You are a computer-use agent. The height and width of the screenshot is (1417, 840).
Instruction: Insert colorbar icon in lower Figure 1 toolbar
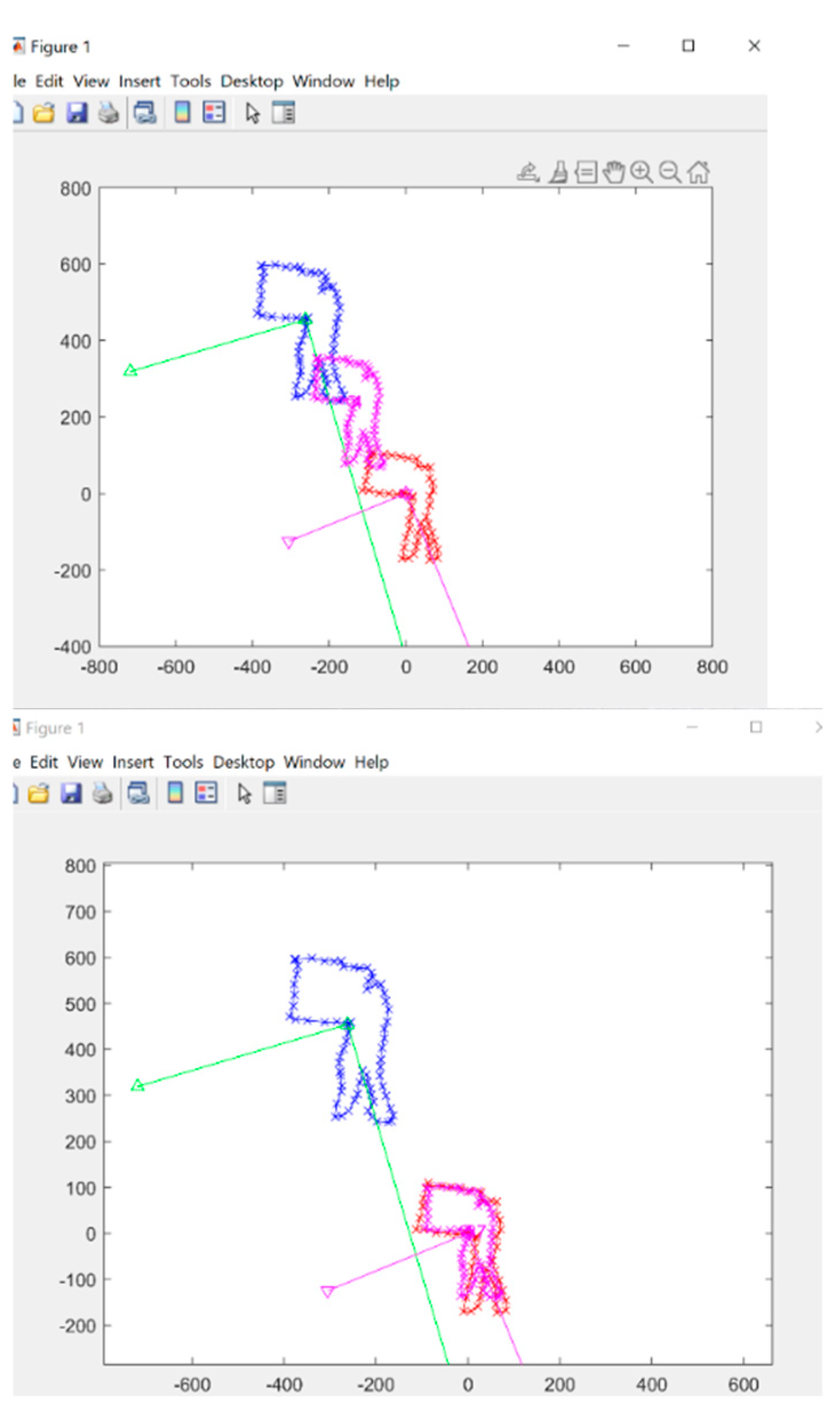[175, 792]
